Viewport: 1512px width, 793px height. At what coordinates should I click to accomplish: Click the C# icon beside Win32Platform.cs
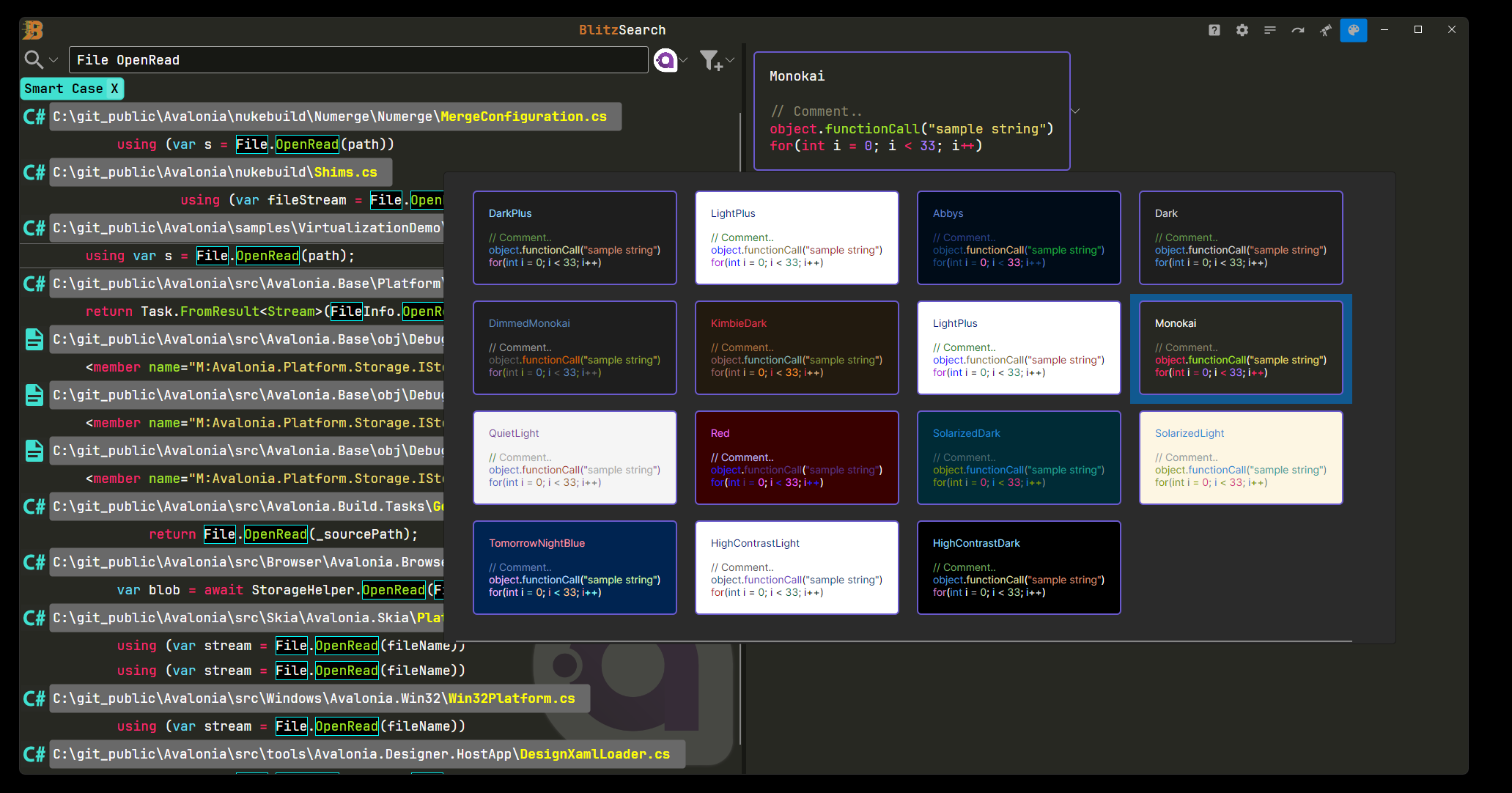pos(34,698)
